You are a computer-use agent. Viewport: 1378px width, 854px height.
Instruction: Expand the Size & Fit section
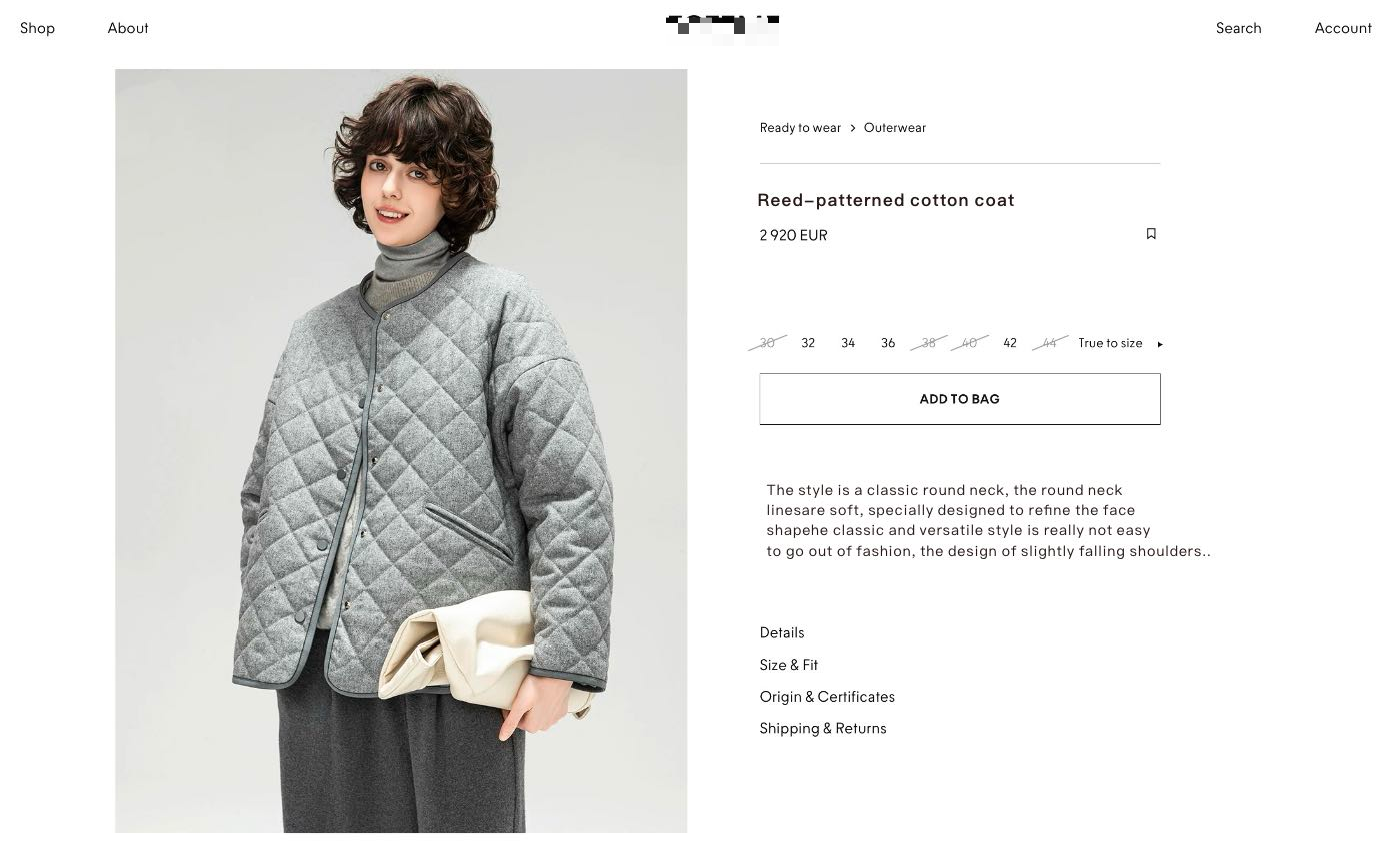pos(789,665)
